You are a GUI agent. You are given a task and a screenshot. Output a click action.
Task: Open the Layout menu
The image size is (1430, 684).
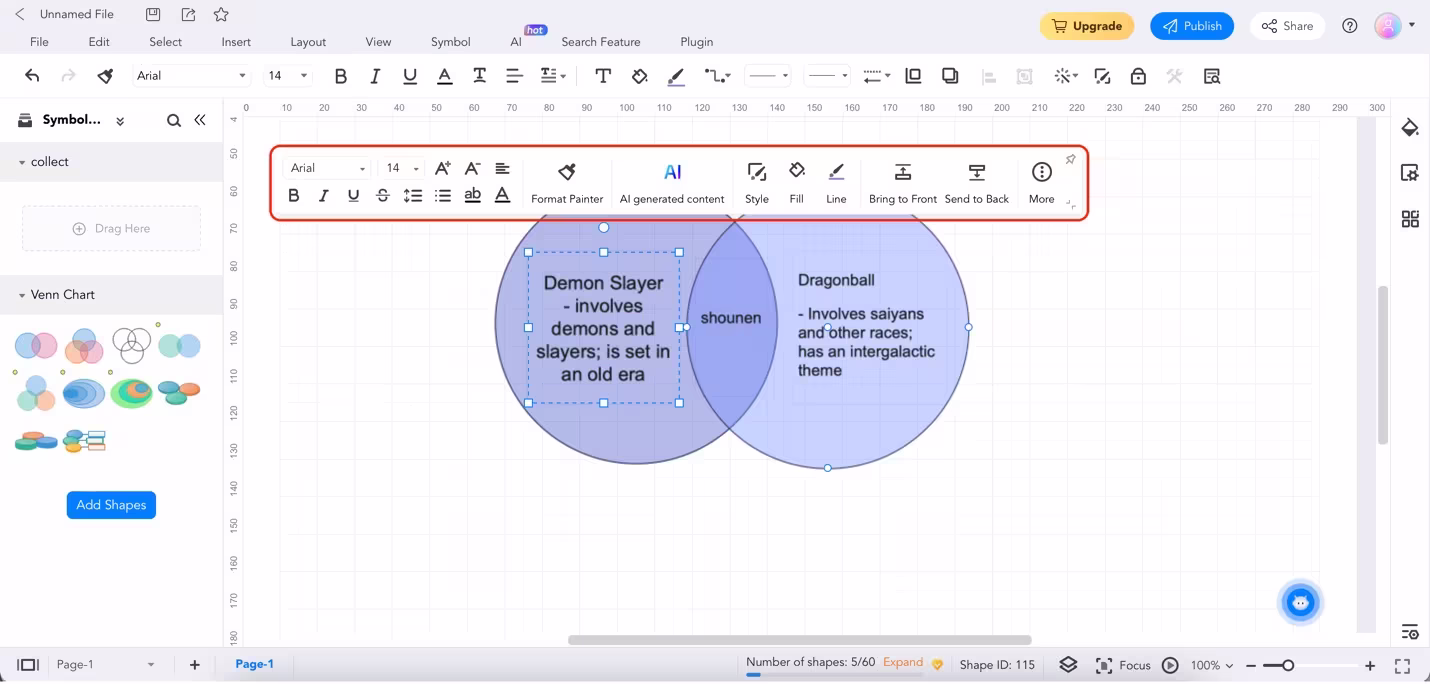(308, 42)
